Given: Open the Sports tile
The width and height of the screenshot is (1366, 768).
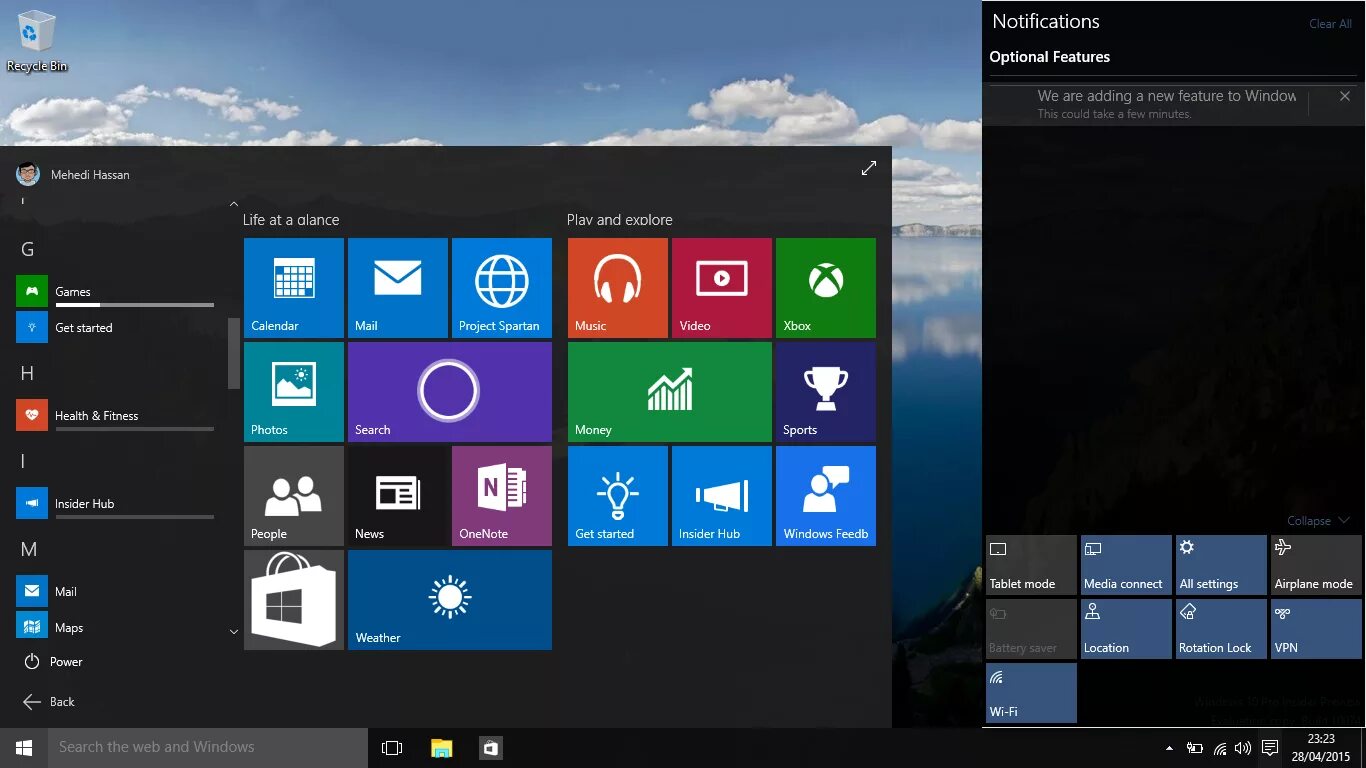Looking at the screenshot, I should click(x=826, y=392).
